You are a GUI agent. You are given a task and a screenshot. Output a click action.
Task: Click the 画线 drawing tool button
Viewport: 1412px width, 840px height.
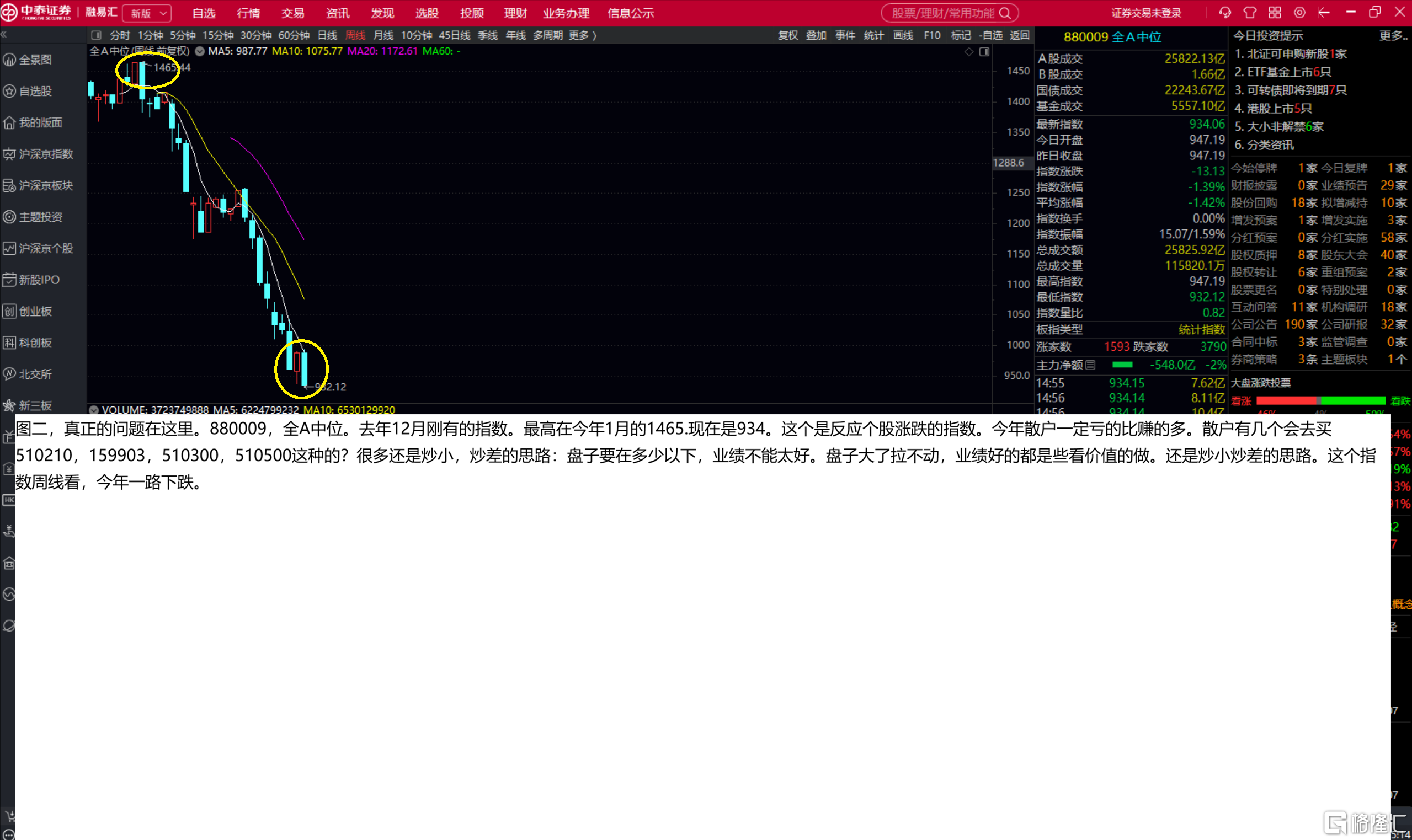tap(903, 35)
